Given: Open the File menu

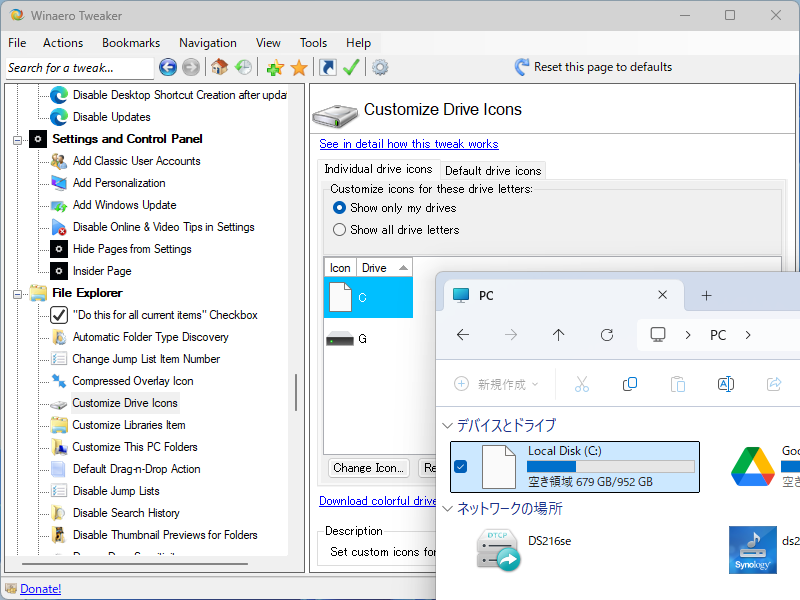Looking at the screenshot, I should (17, 43).
